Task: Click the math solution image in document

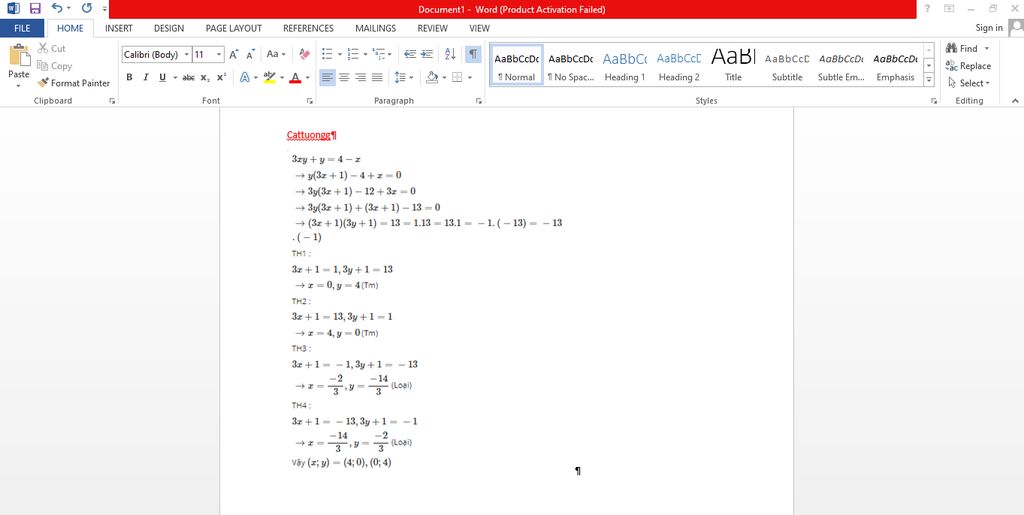Action: point(427,311)
